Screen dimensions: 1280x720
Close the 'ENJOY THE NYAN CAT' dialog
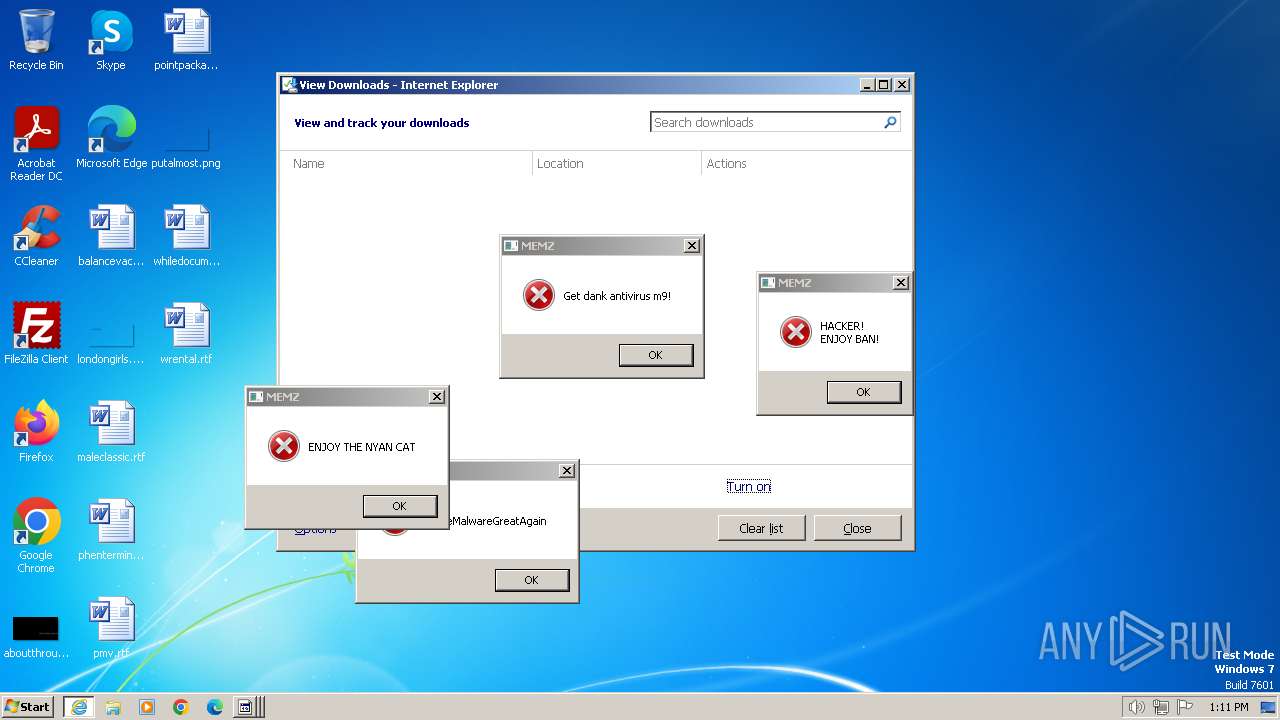[x=436, y=397]
